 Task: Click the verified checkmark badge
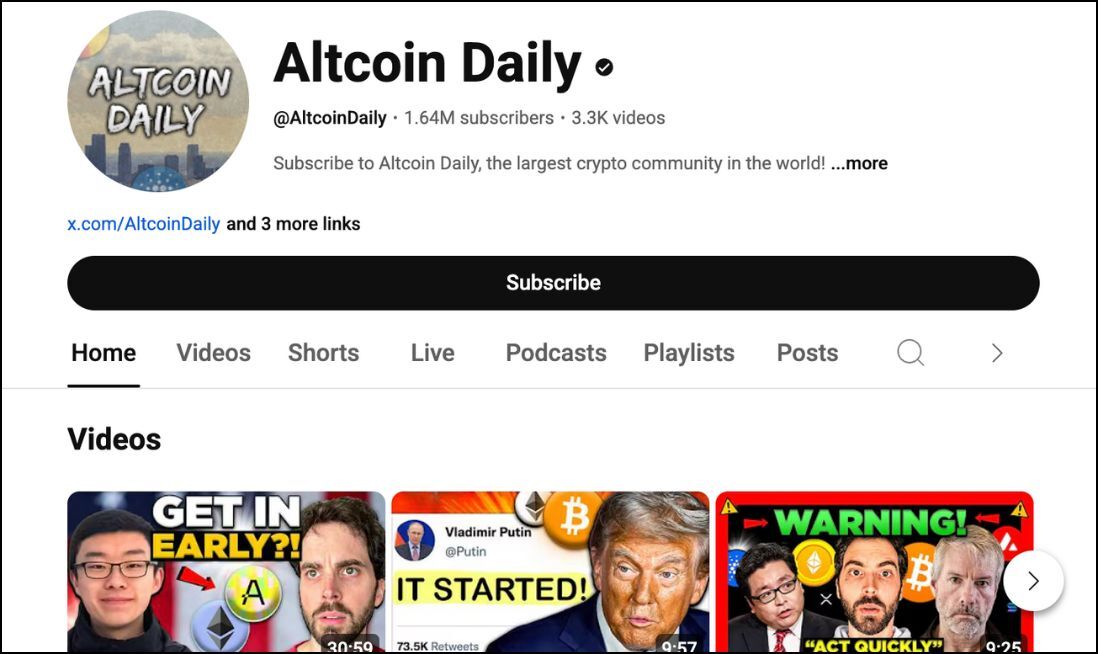[x=604, y=67]
